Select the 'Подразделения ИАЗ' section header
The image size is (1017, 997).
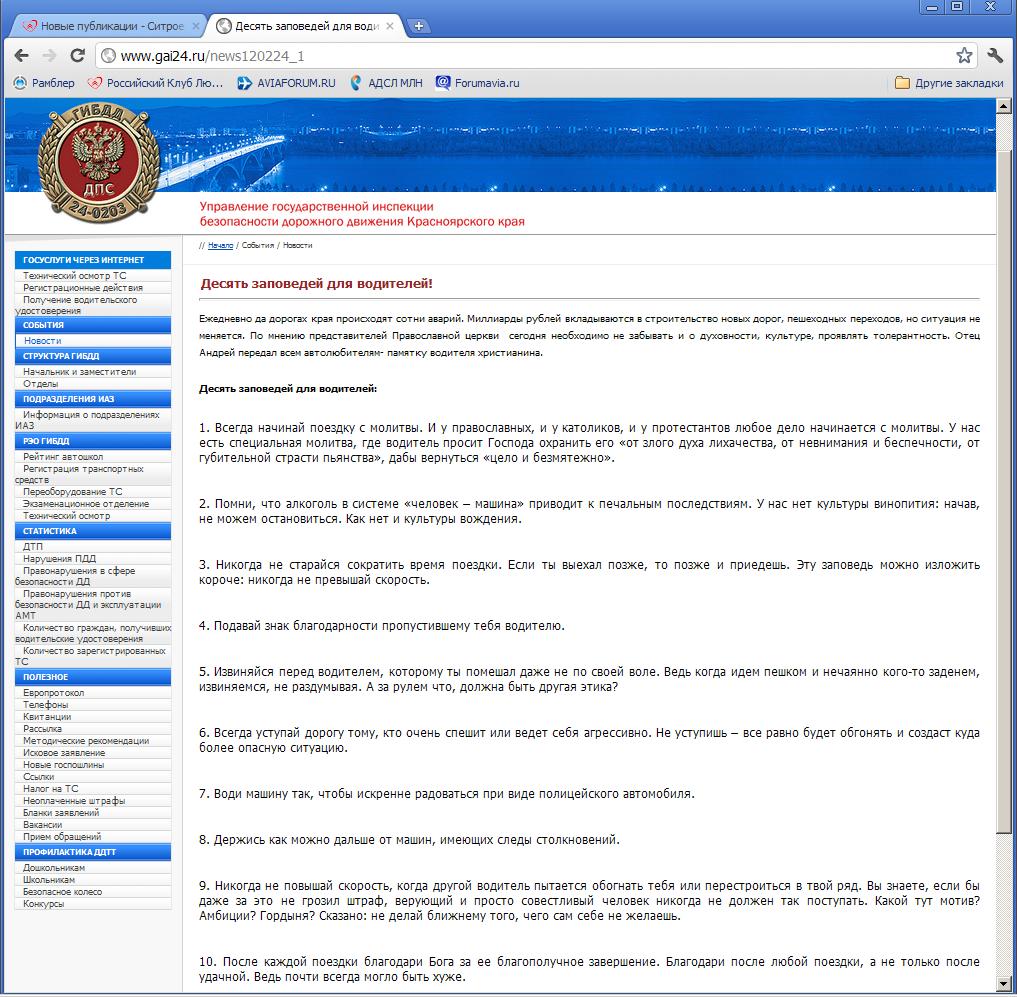pos(93,399)
